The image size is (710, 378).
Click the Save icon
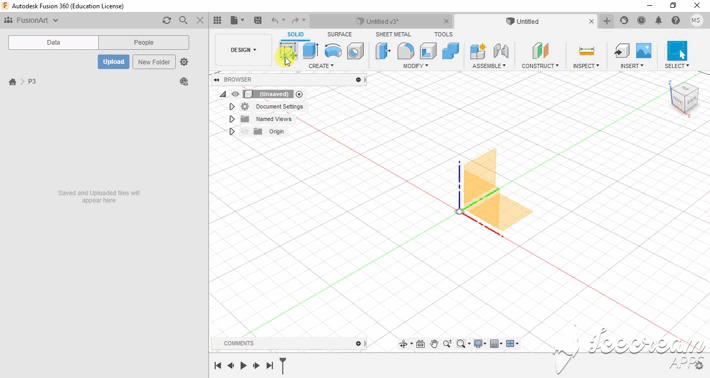pyautogui.click(x=258, y=20)
